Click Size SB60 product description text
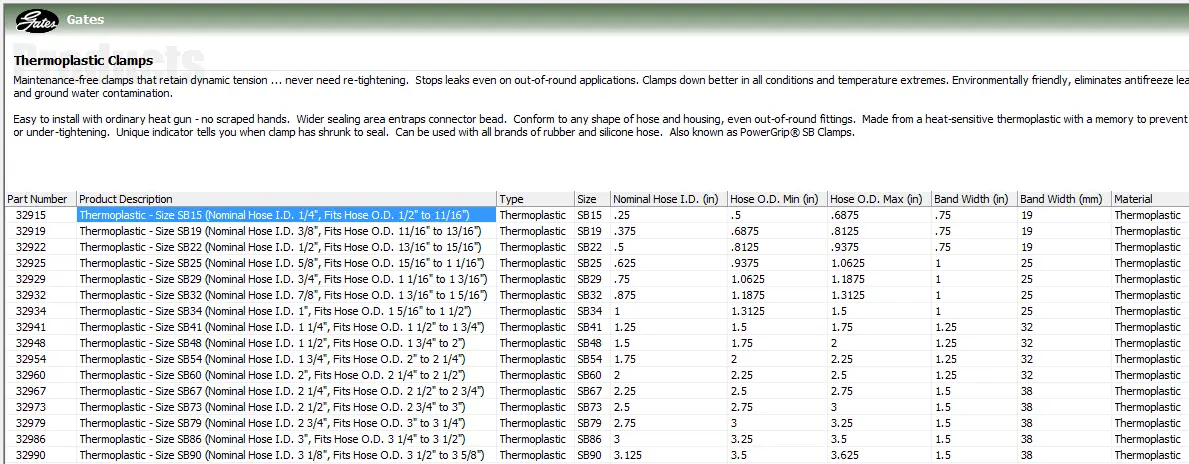Viewport: 1189px width, 464px height. 270,375
